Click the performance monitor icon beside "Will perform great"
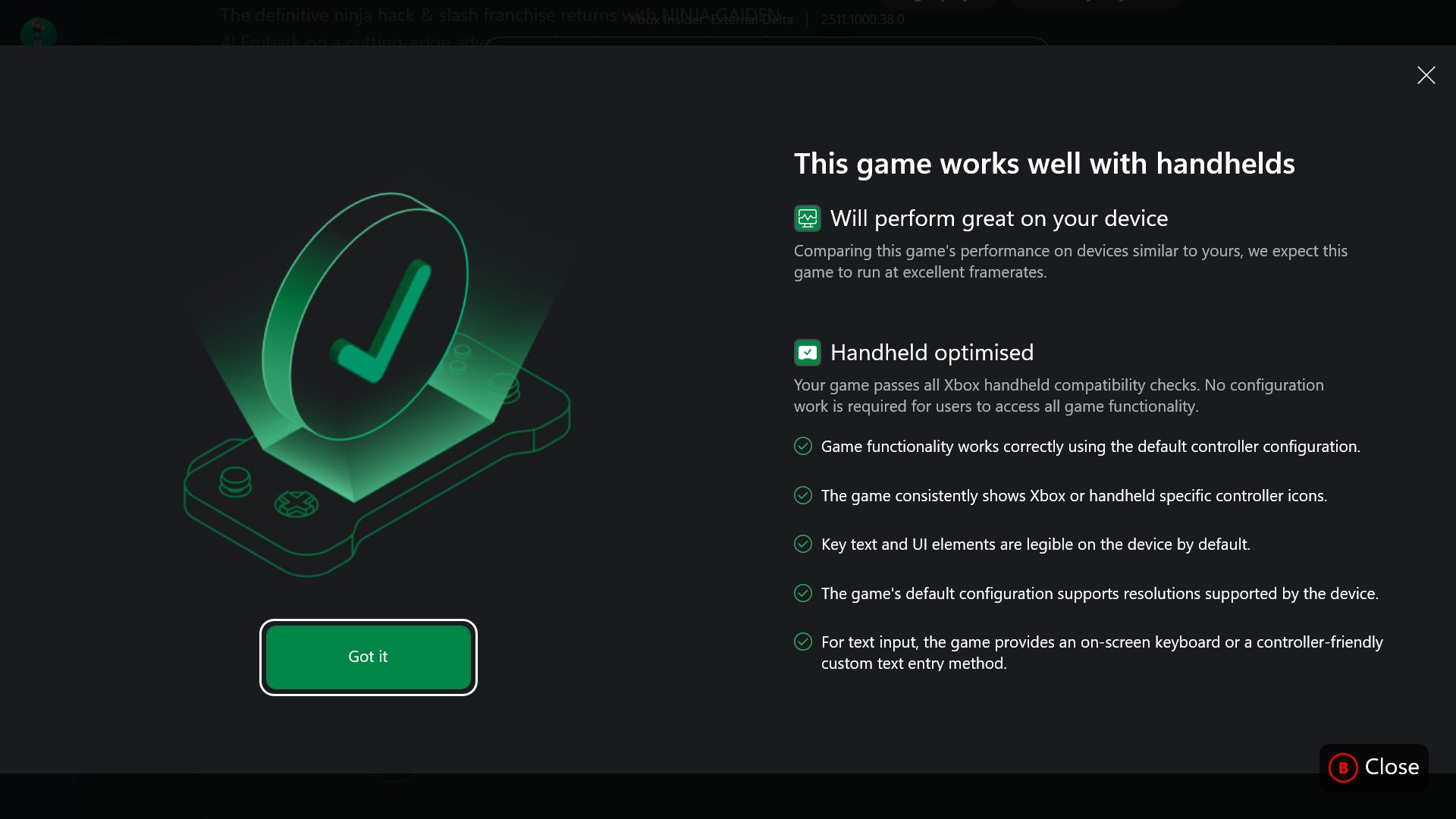The height and width of the screenshot is (819, 1456). click(808, 218)
